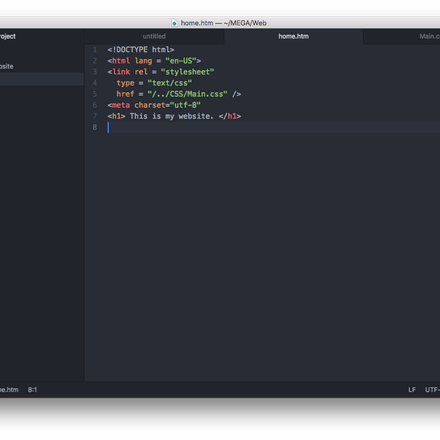This screenshot has width=440, height=440.
Task: Click the meta charset="utf-8" line
Action: click(x=154, y=105)
